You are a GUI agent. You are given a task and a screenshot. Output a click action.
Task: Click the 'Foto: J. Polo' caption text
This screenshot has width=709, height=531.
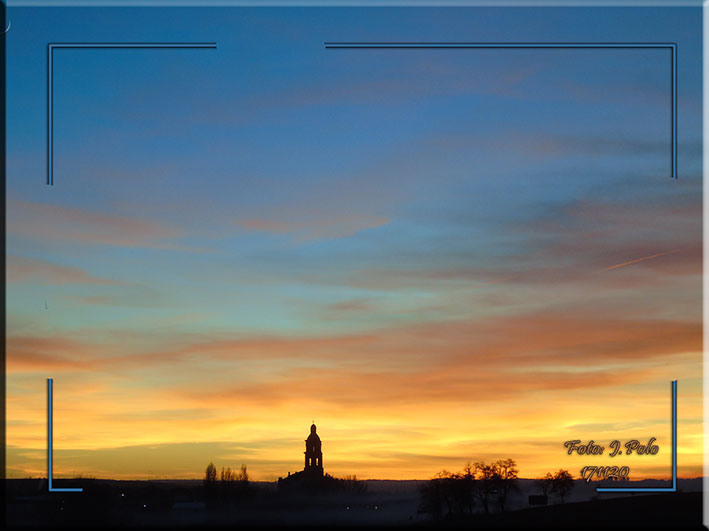click(611, 447)
